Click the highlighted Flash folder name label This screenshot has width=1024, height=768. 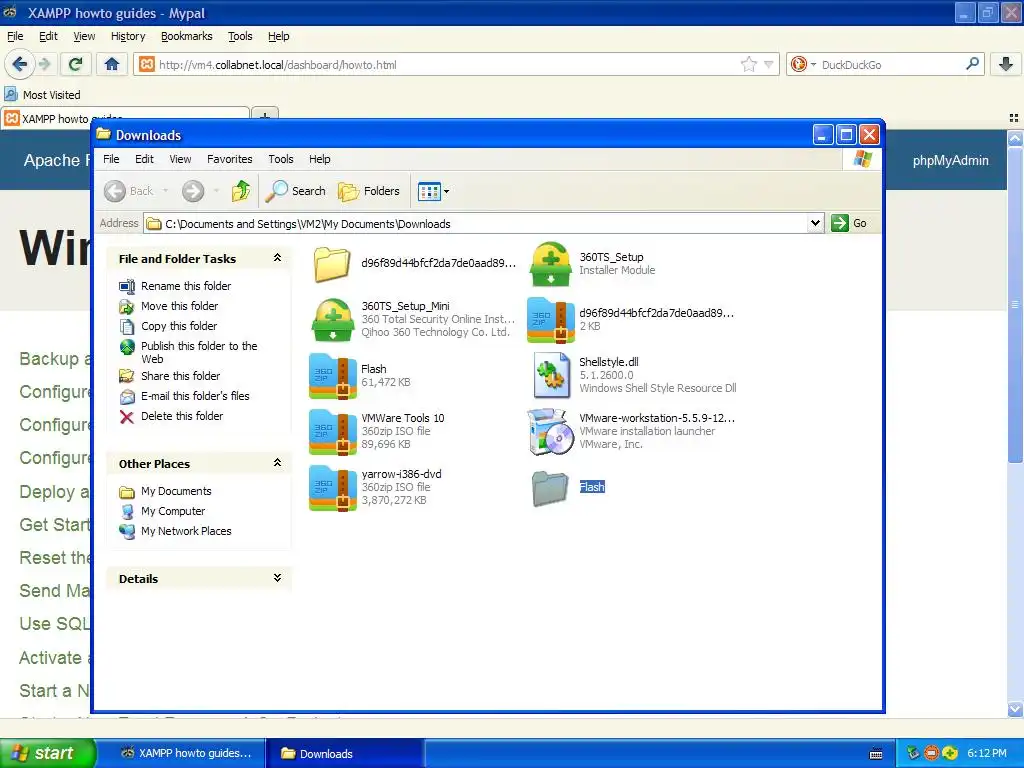click(x=592, y=487)
